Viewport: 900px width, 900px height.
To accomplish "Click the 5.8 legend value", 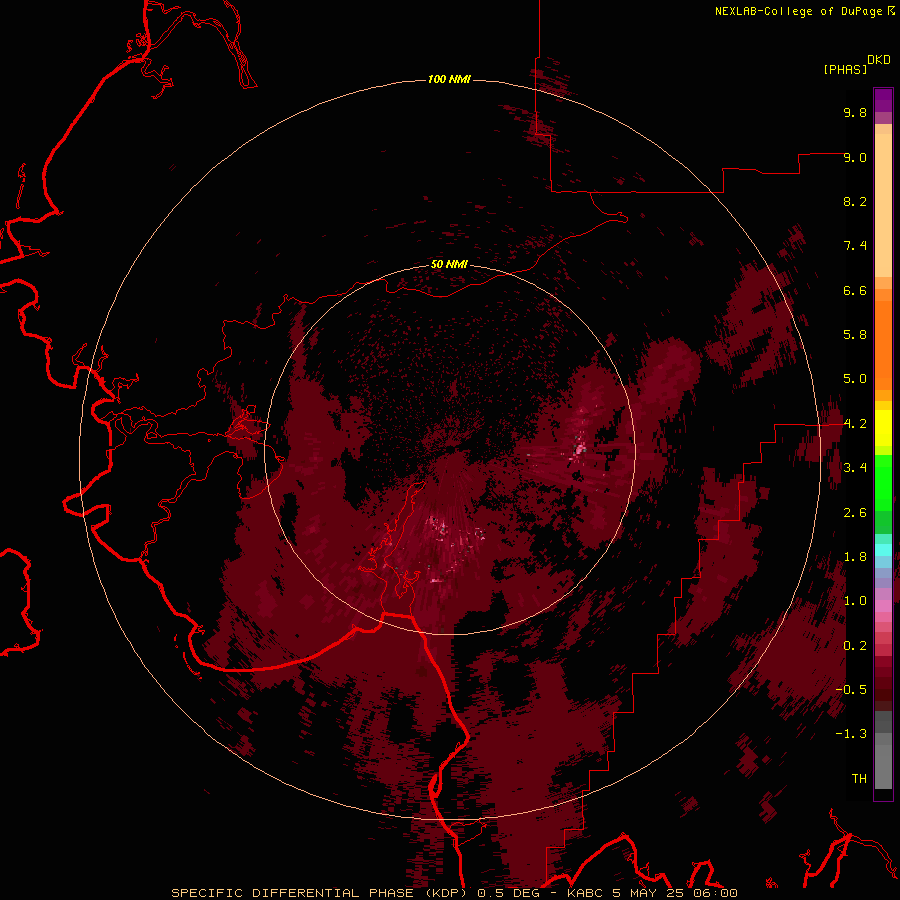I will coord(855,335).
